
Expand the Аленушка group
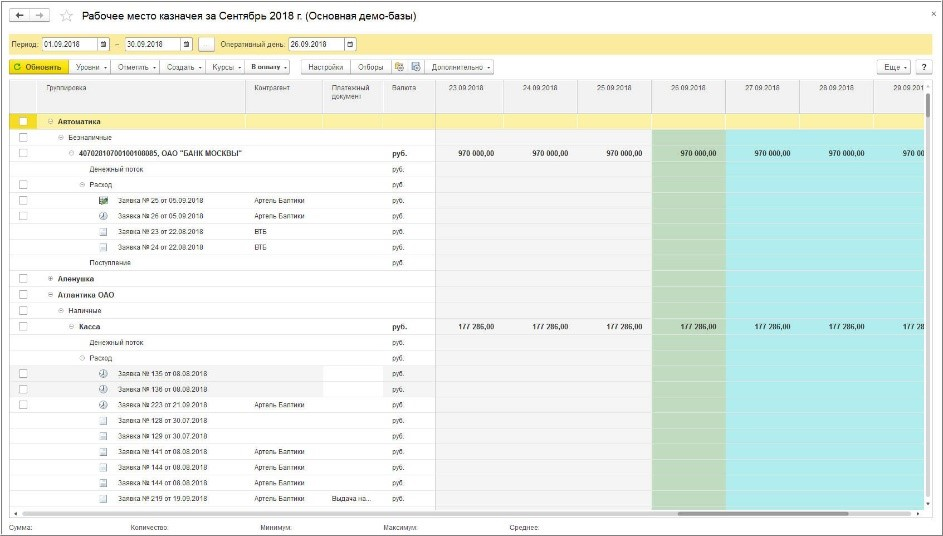coord(50,279)
